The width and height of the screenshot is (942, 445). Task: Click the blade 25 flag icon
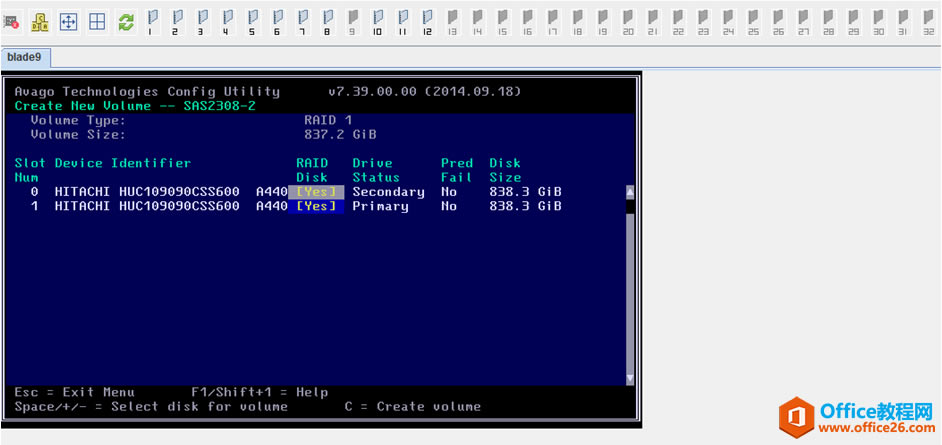pyautogui.click(x=754, y=22)
